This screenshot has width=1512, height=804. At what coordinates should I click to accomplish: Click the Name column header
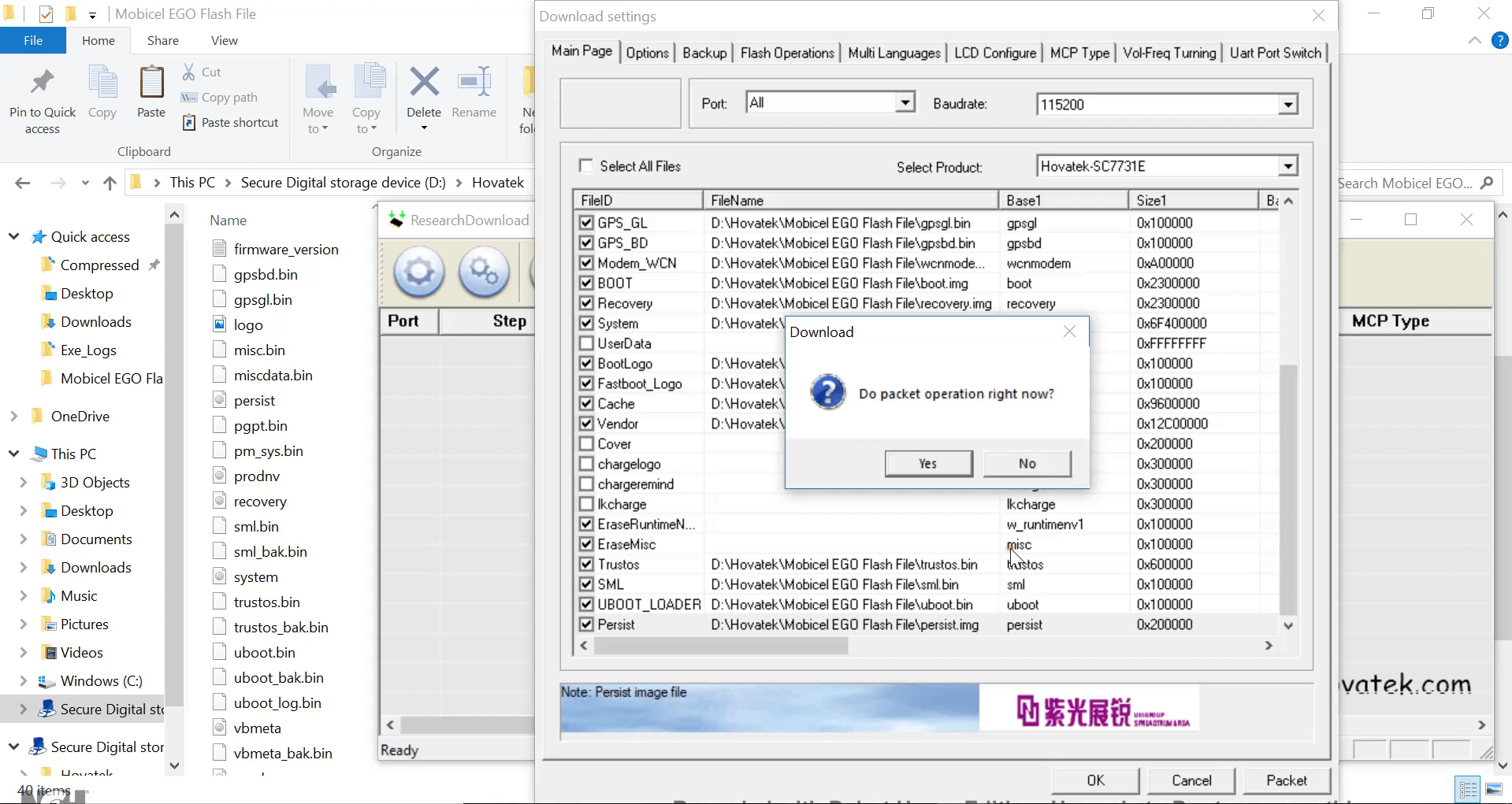pyautogui.click(x=228, y=220)
